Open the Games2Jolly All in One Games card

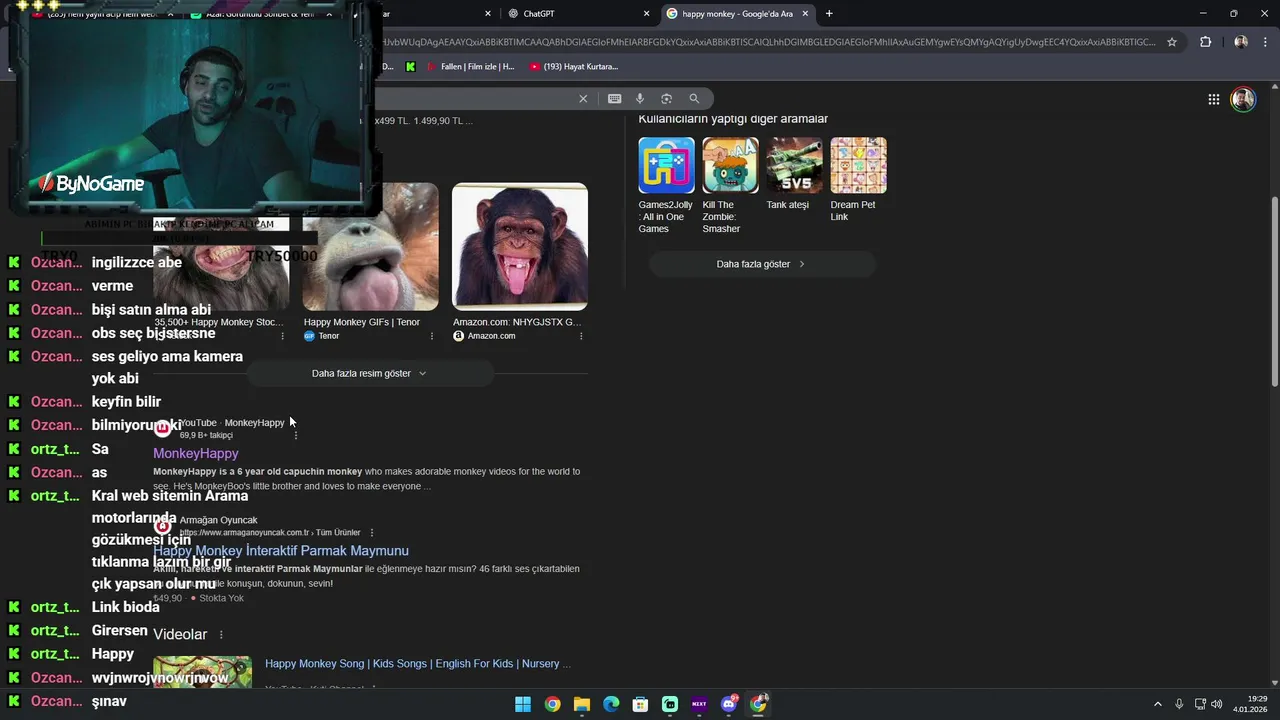[666, 186]
